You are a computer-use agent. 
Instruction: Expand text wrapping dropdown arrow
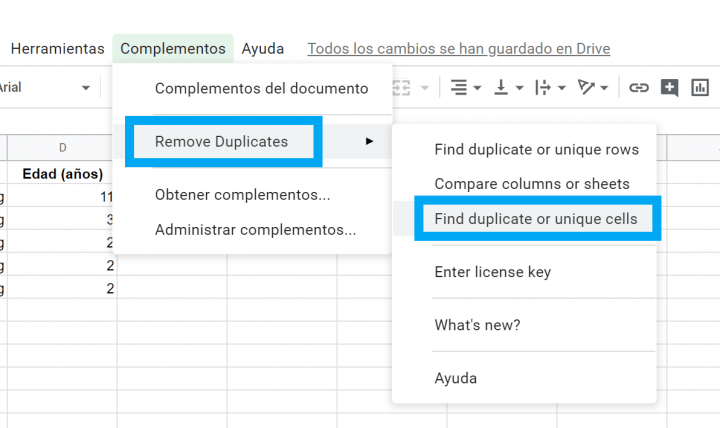(x=562, y=88)
